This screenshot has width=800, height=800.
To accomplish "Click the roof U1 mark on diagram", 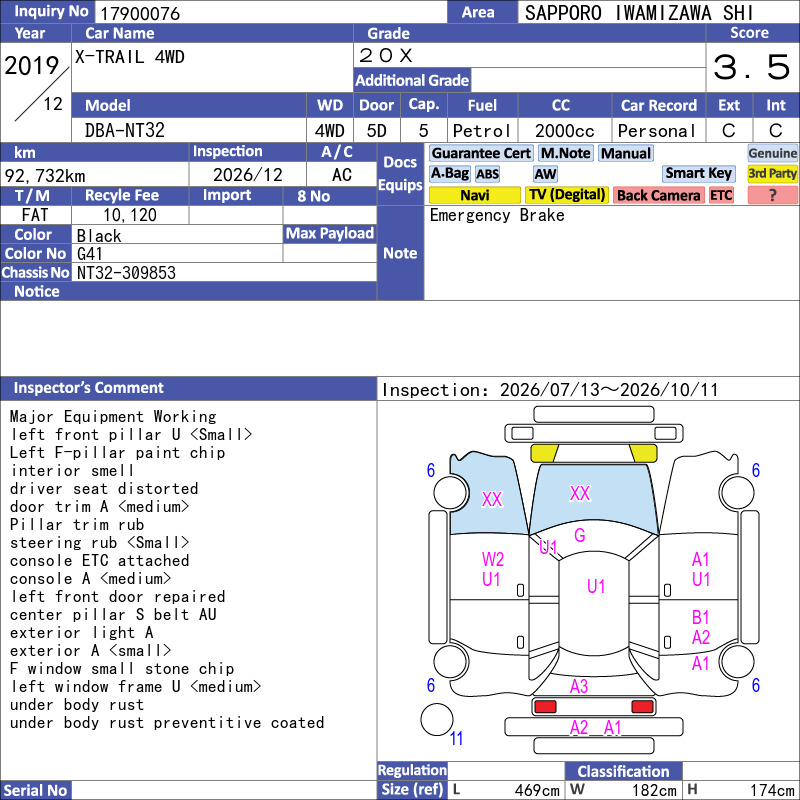I will [596, 586].
